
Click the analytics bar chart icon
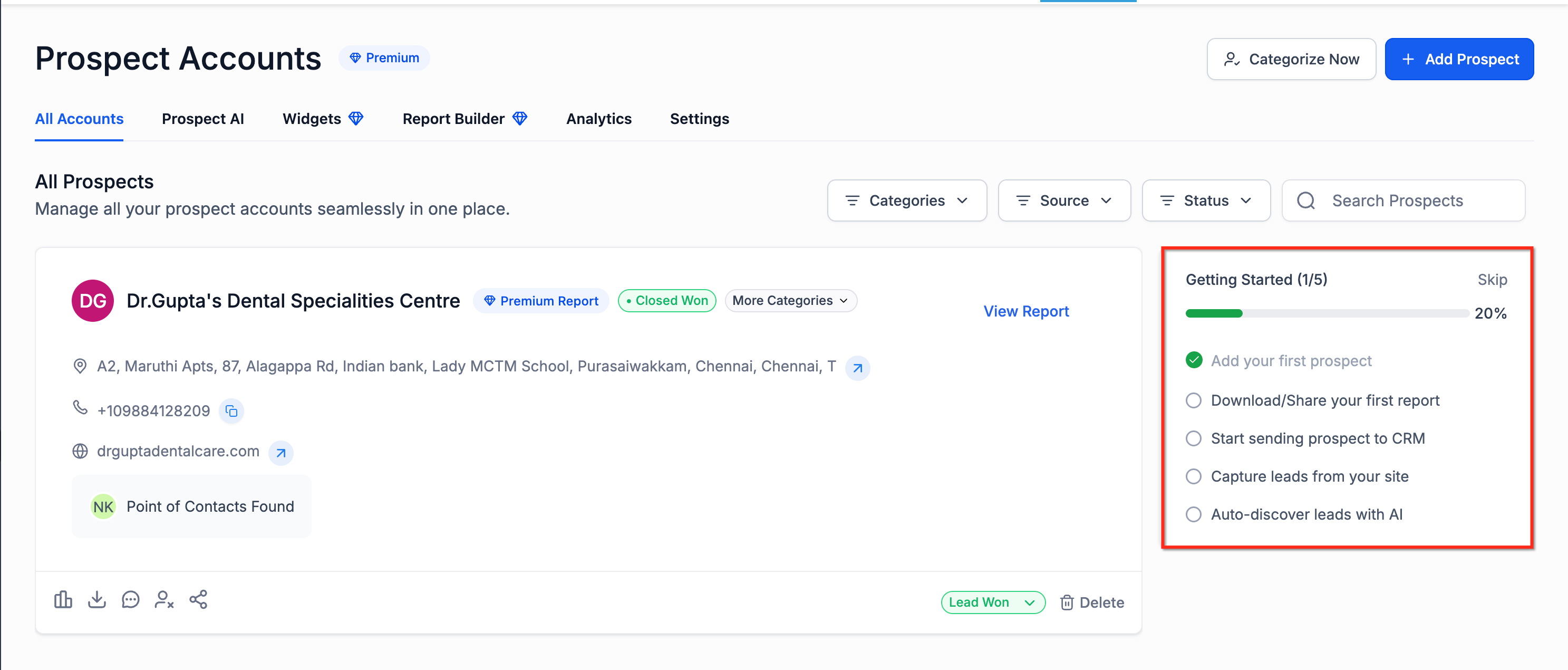[63, 600]
